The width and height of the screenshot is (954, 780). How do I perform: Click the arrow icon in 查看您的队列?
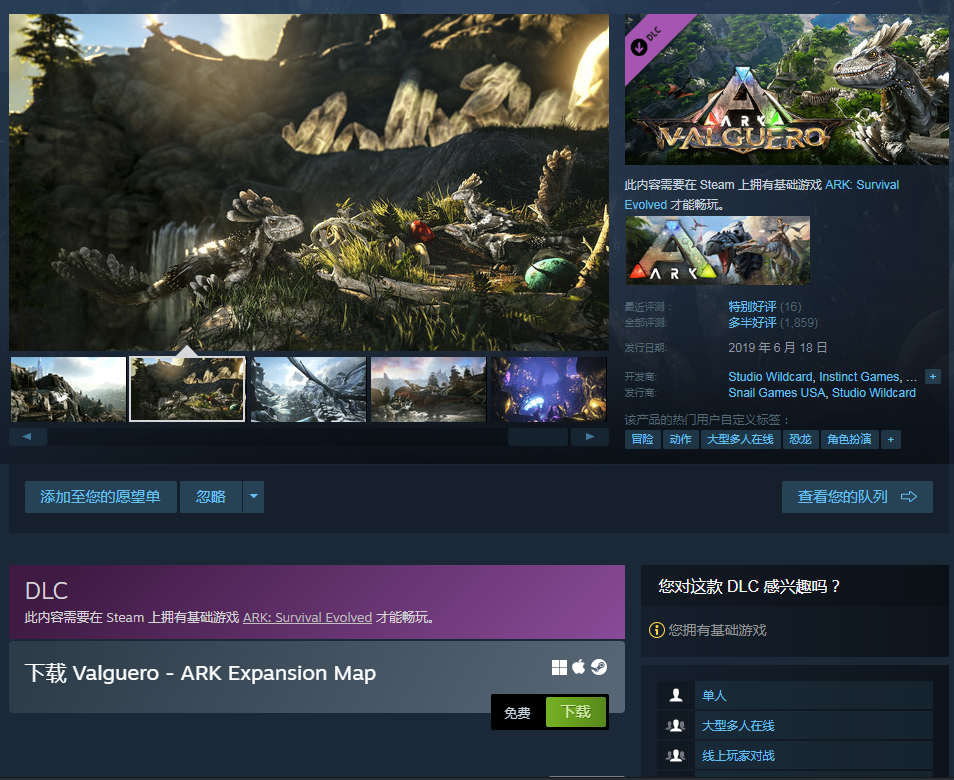(x=909, y=497)
